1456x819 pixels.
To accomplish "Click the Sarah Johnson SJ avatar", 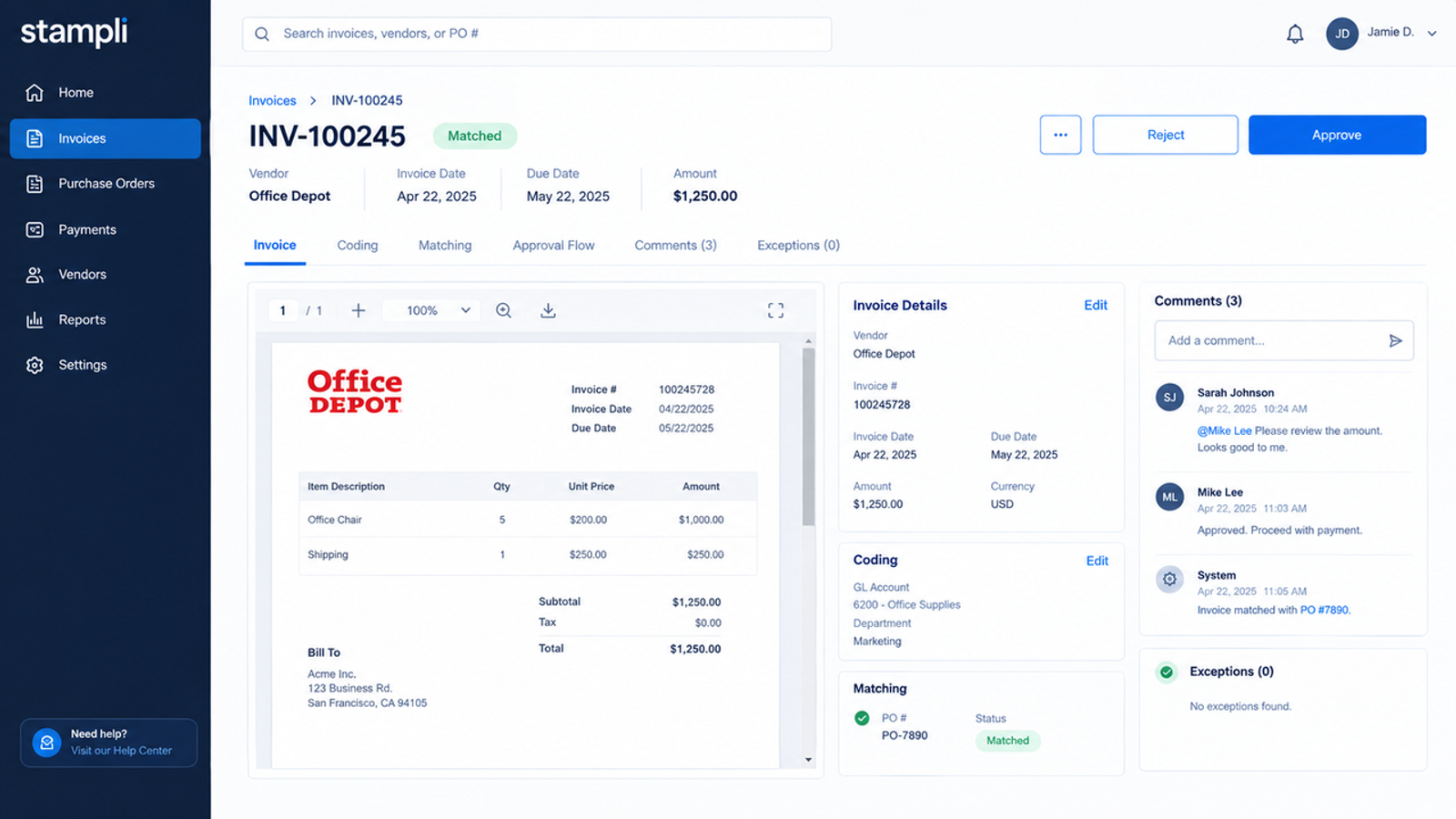I will point(1169,398).
